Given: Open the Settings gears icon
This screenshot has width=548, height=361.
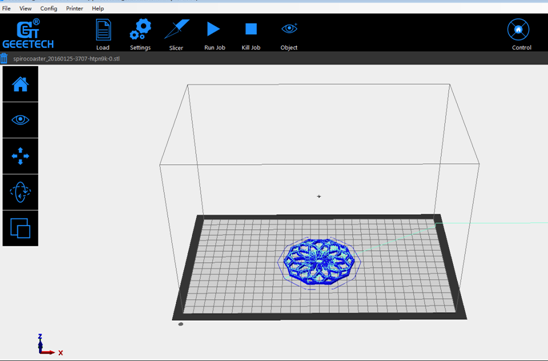Looking at the screenshot, I should pyautogui.click(x=140, y=30).
